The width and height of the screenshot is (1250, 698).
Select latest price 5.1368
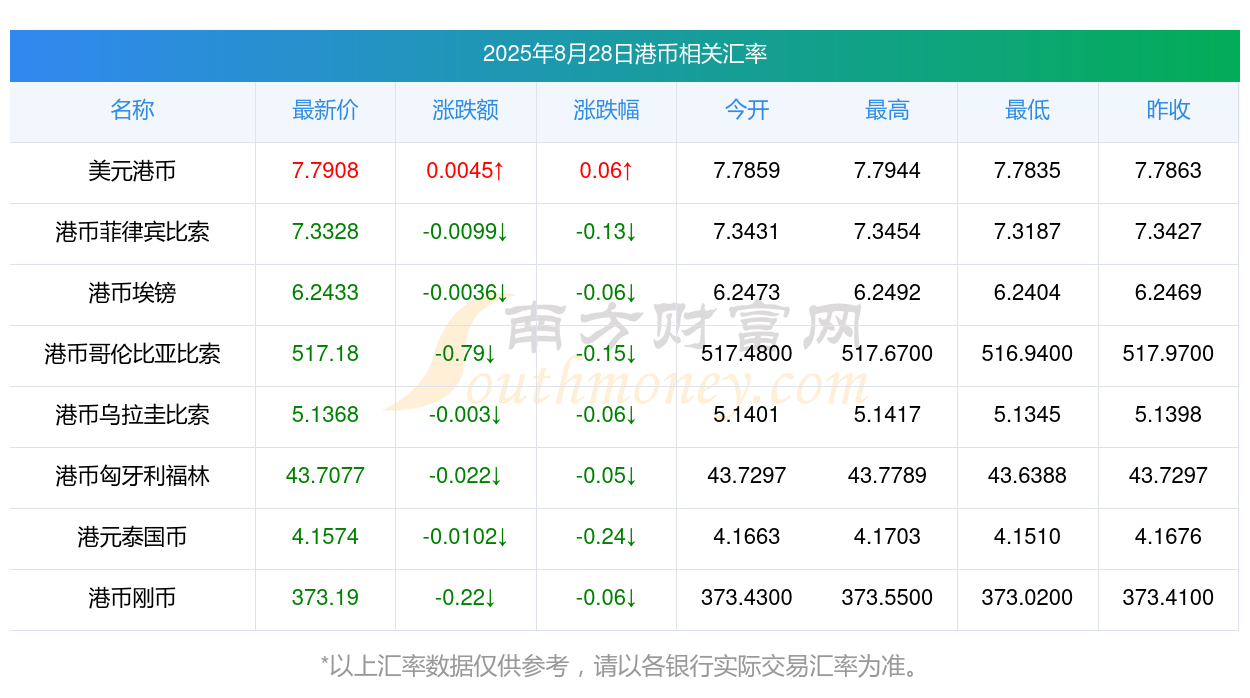[325, 415]
